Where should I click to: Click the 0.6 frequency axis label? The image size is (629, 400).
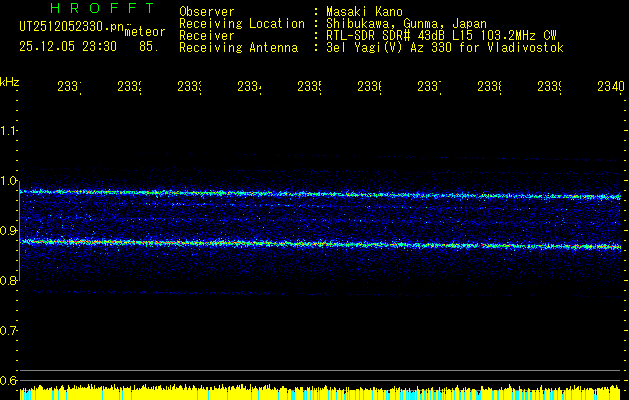pos(8,380)
